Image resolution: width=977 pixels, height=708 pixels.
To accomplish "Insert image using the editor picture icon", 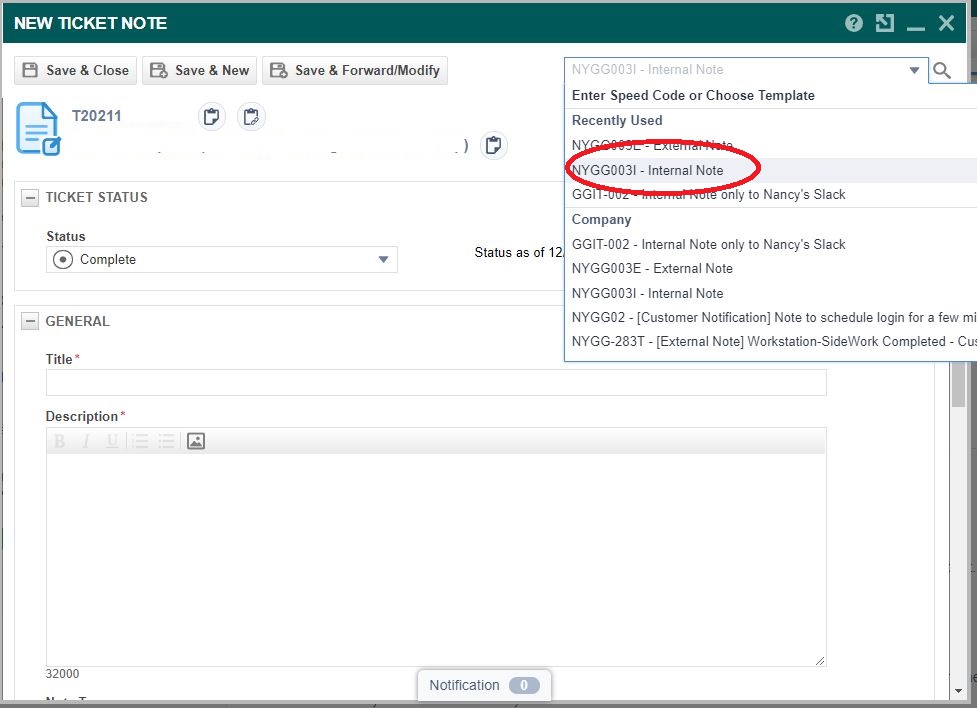I will pos(196,441).
